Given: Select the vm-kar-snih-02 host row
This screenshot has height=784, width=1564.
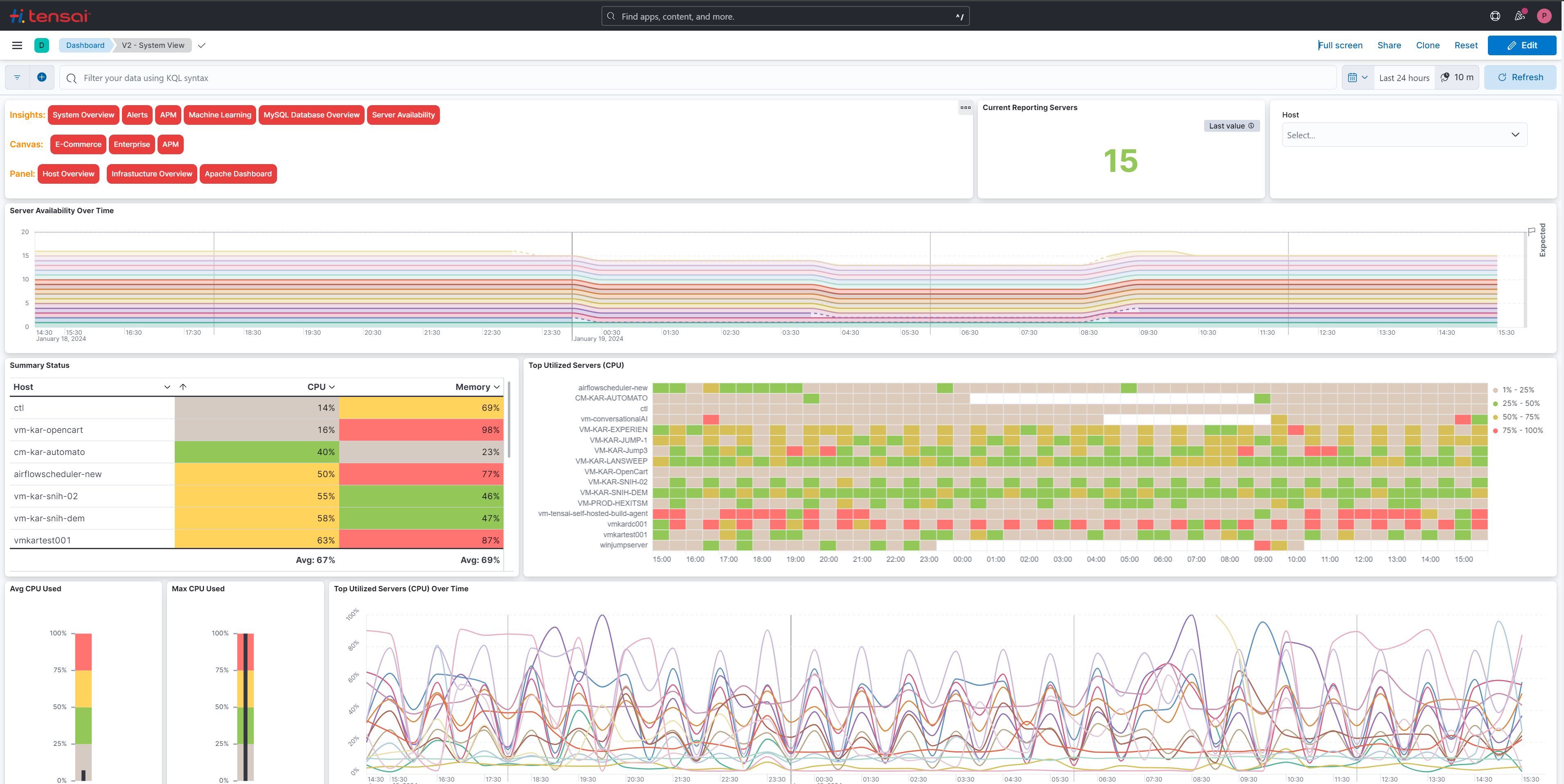Looking at the screenshot, I should tap(256, 496).
